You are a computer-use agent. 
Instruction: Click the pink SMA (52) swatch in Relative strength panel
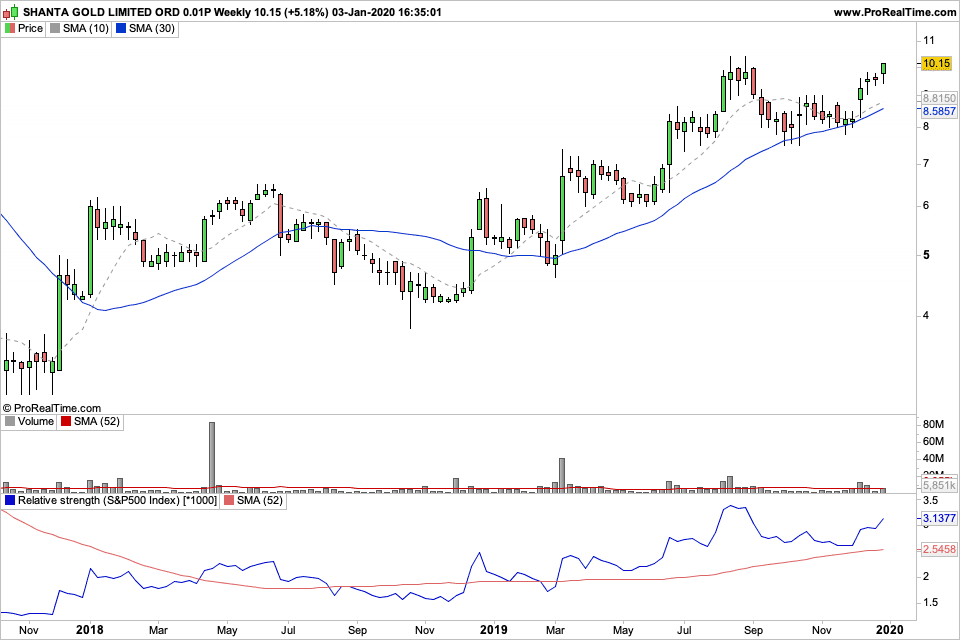tap(228, 500)
